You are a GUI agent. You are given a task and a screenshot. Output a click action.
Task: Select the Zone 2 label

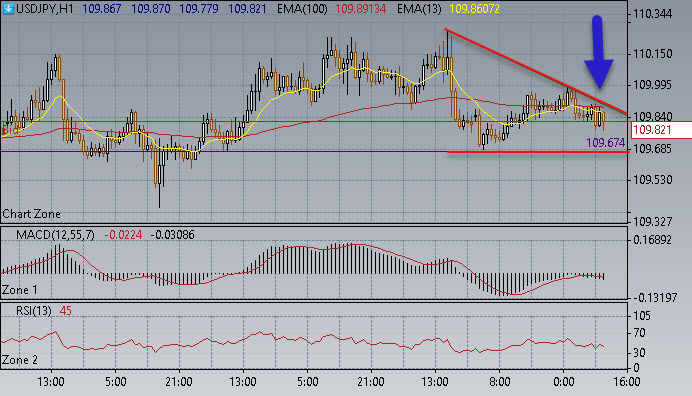coord(19,360)
